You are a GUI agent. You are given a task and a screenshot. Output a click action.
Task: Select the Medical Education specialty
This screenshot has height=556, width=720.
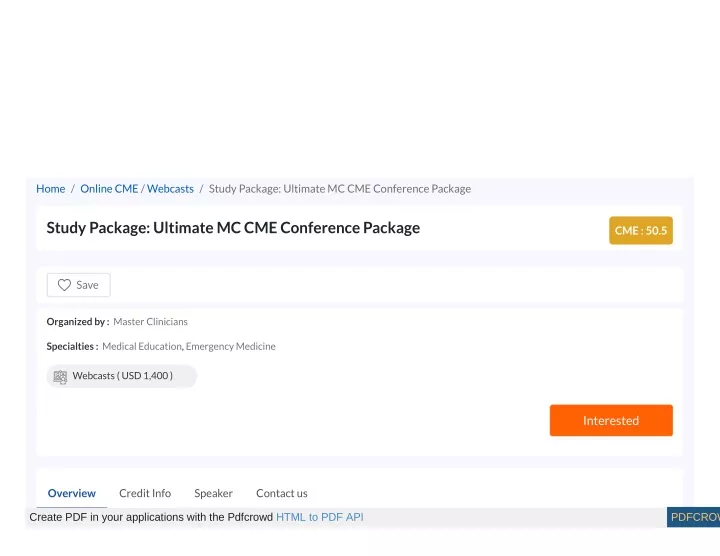point(142,347)
